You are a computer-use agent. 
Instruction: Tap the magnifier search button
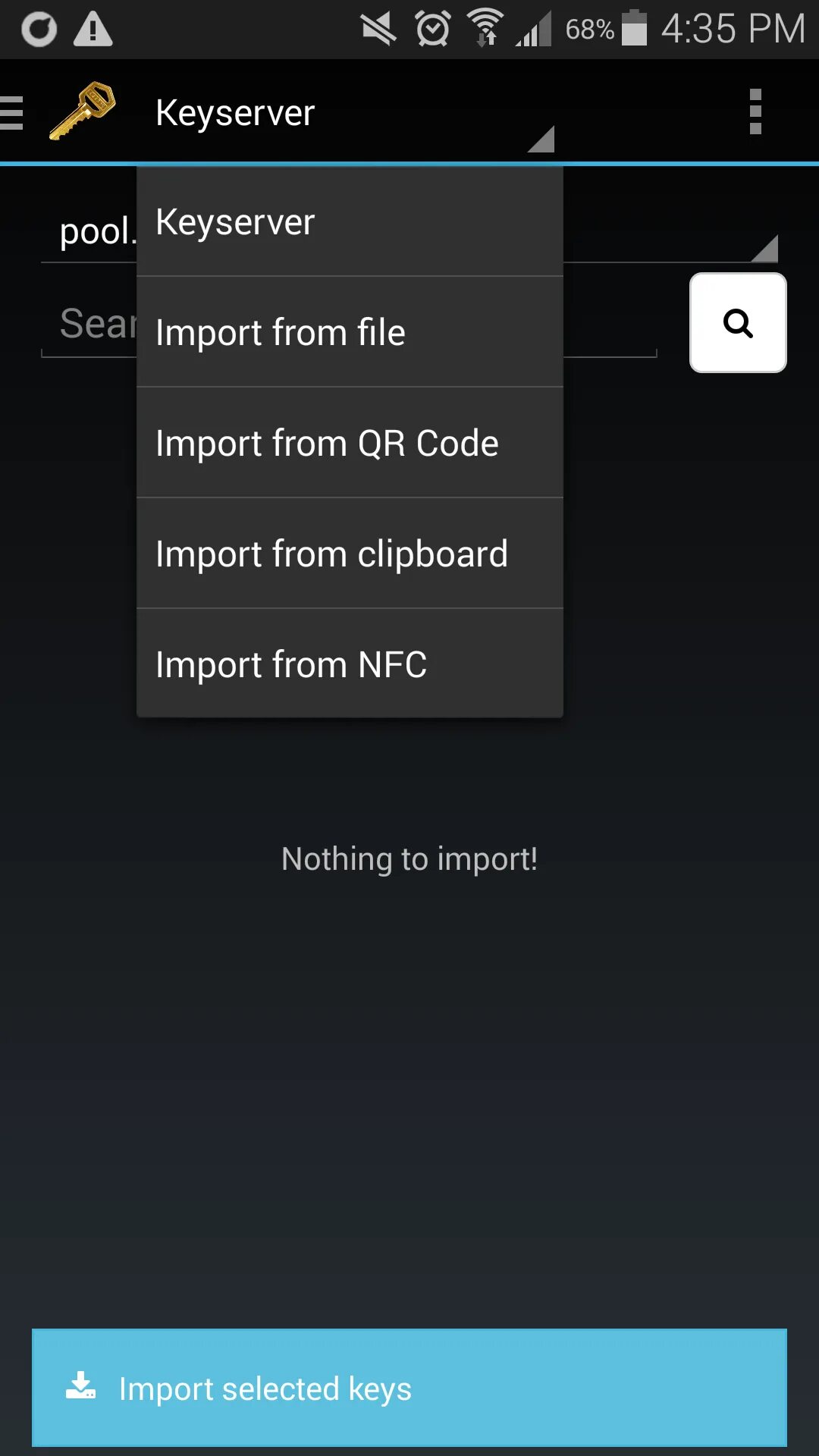coord(737,323)
